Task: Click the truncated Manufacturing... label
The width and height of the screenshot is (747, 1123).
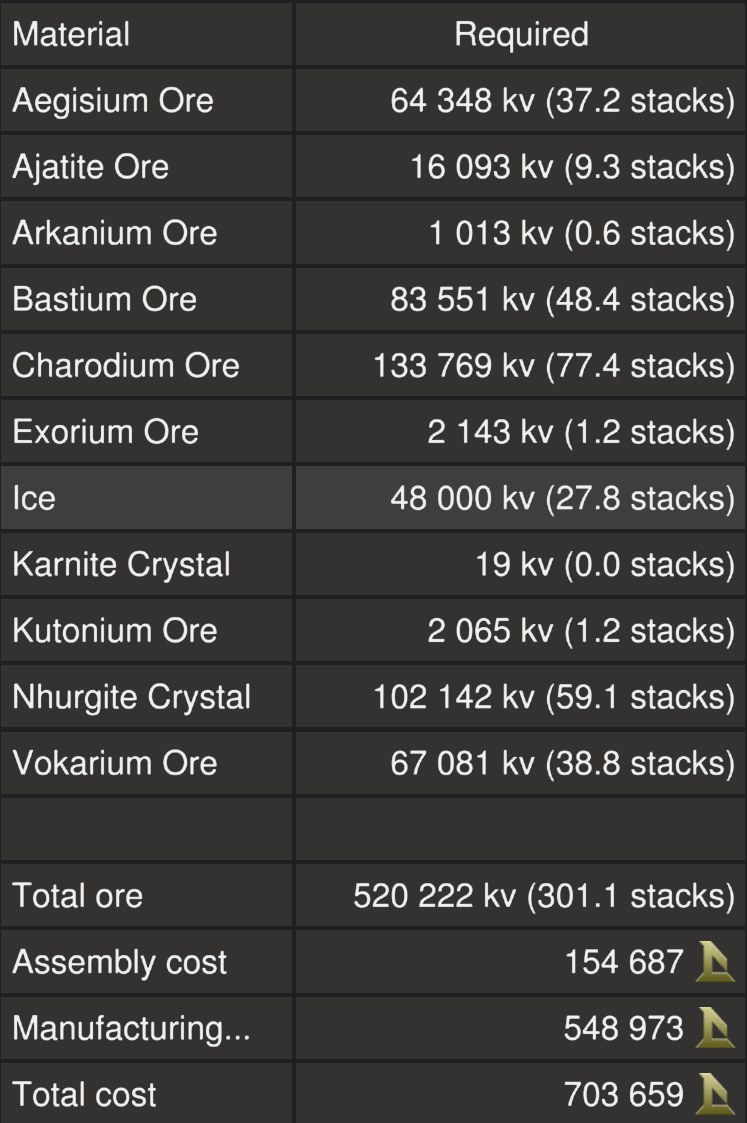Action: click(131, 1029)
